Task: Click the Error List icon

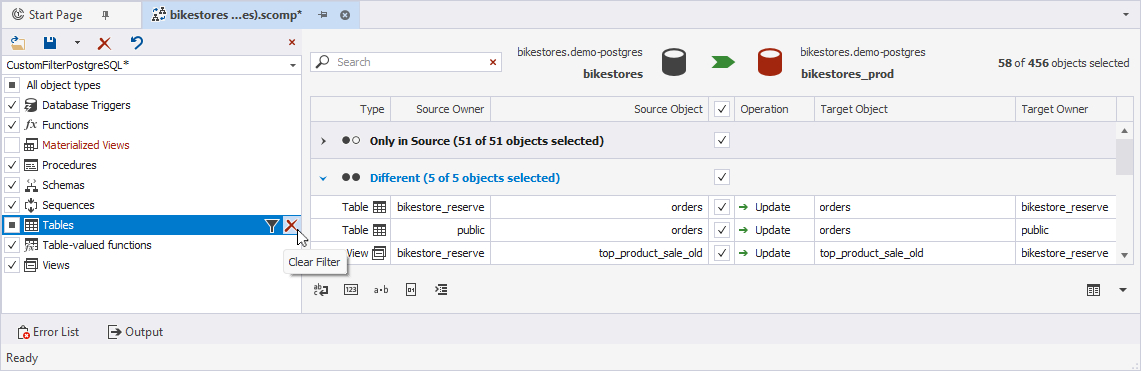Action: 23,332
